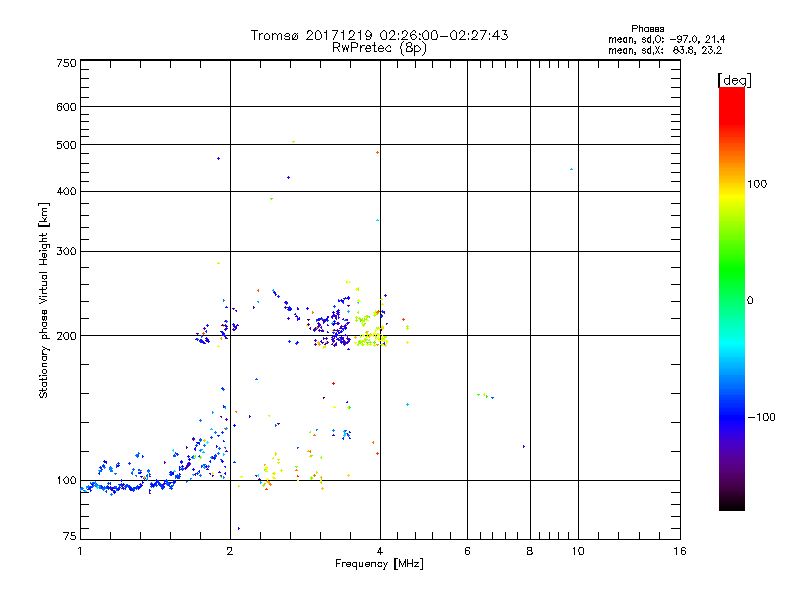
Task: Click the 'mean, sd,X: 83.8, 23.2' line
Action: pyautogui.click(x=665, y=50)
